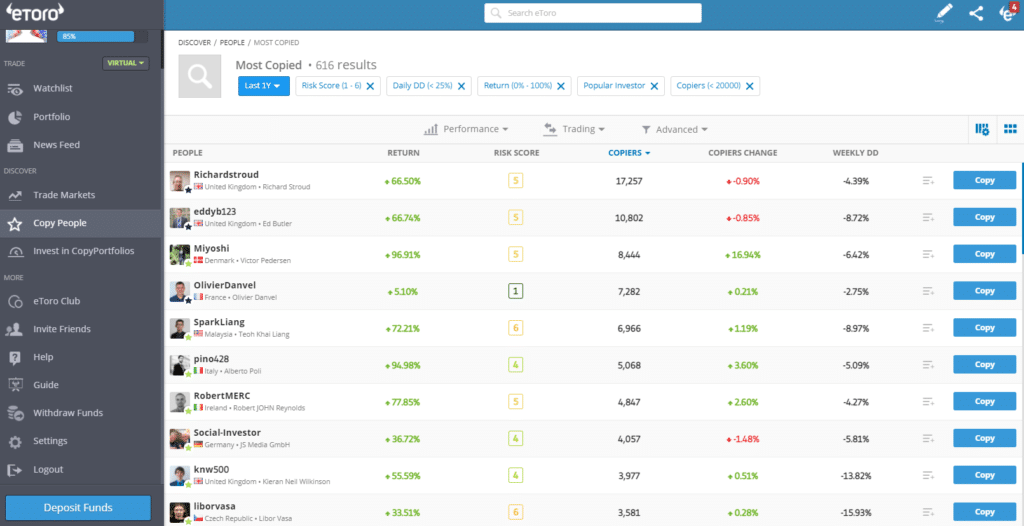Sort by the COPIERS column header

629,153
